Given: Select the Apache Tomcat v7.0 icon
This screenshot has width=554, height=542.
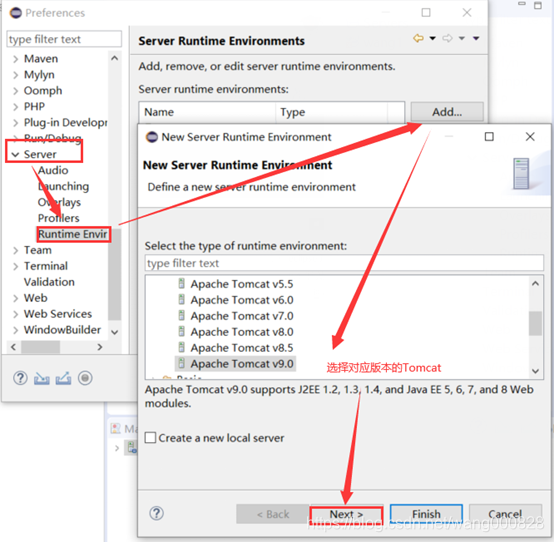Looking at the screenshot, I should (181, 316).
